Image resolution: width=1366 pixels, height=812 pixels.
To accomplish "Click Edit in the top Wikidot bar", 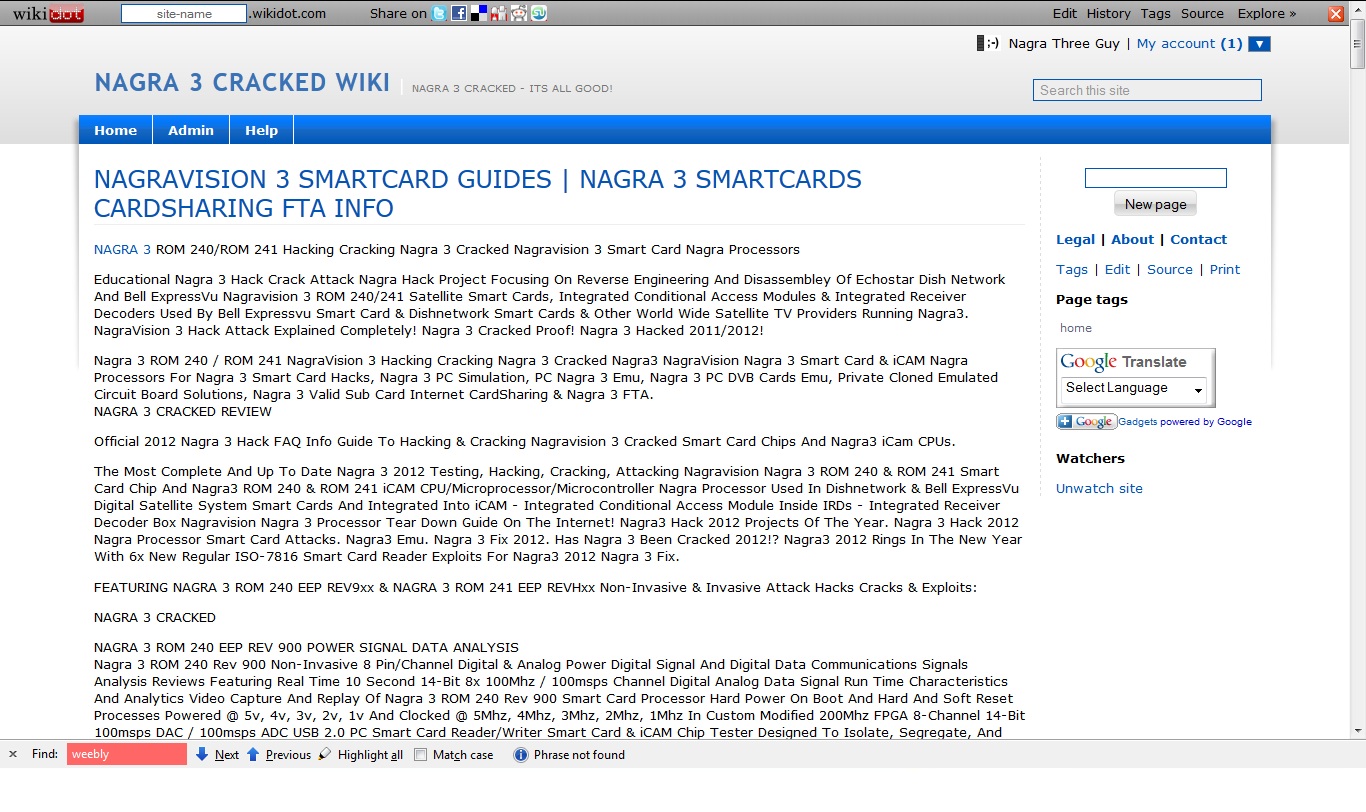I will [1065, 14].
